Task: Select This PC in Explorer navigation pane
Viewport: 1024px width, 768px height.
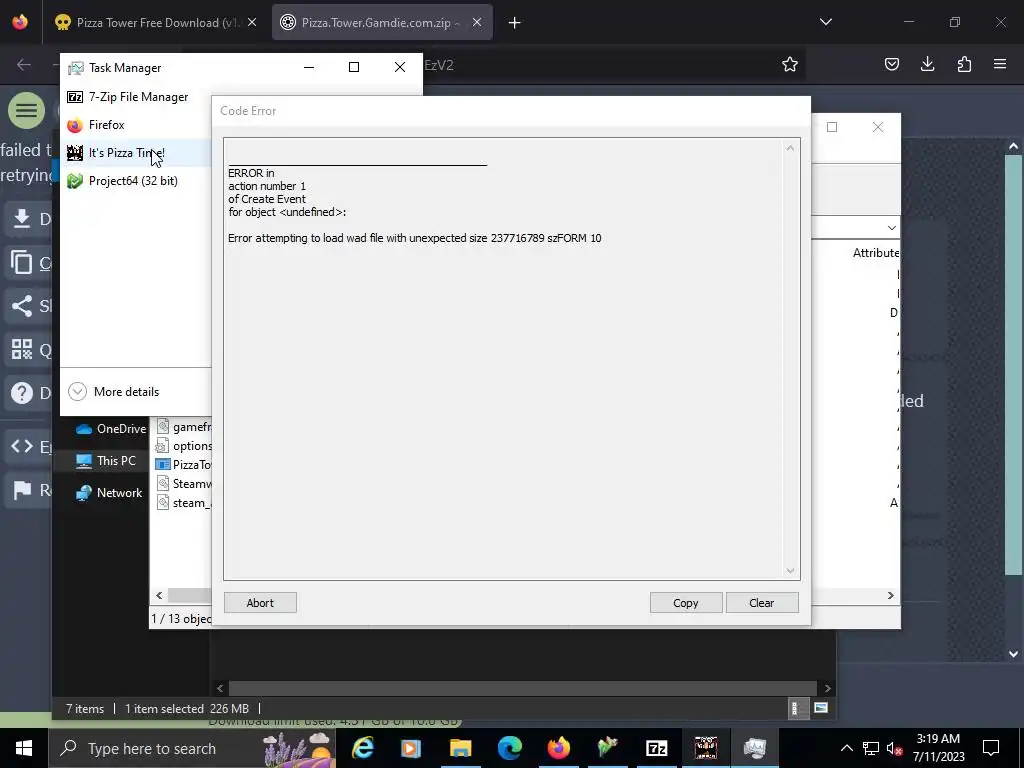Action: point(106,461)
